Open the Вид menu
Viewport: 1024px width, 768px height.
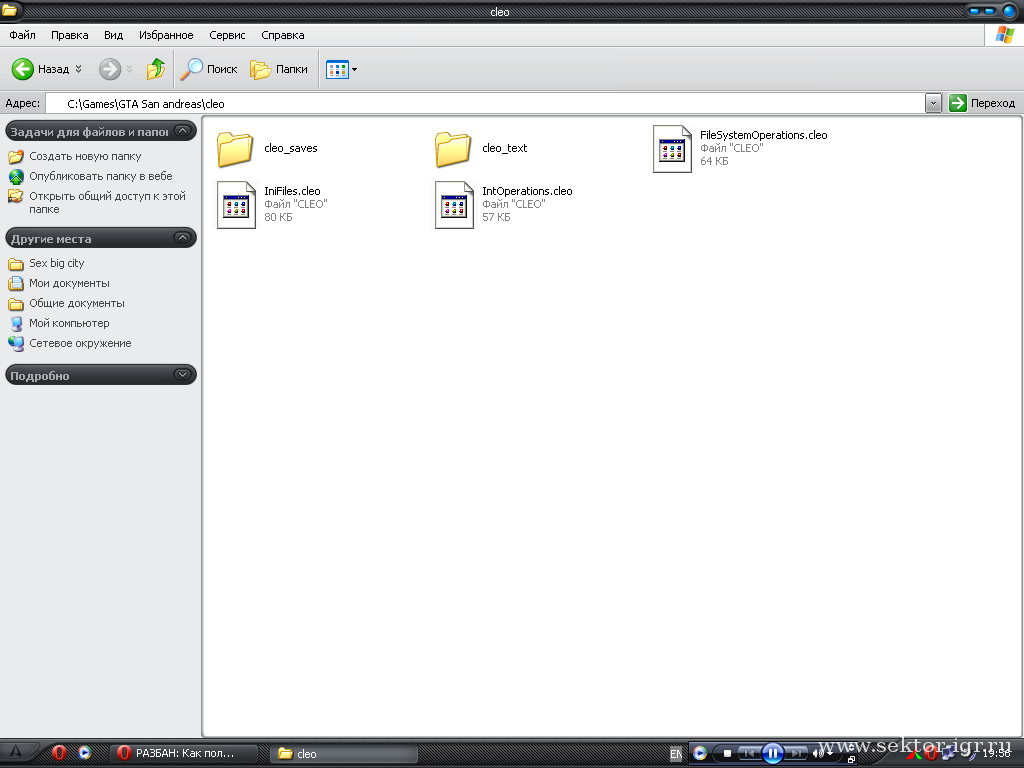tap(114, 35)
